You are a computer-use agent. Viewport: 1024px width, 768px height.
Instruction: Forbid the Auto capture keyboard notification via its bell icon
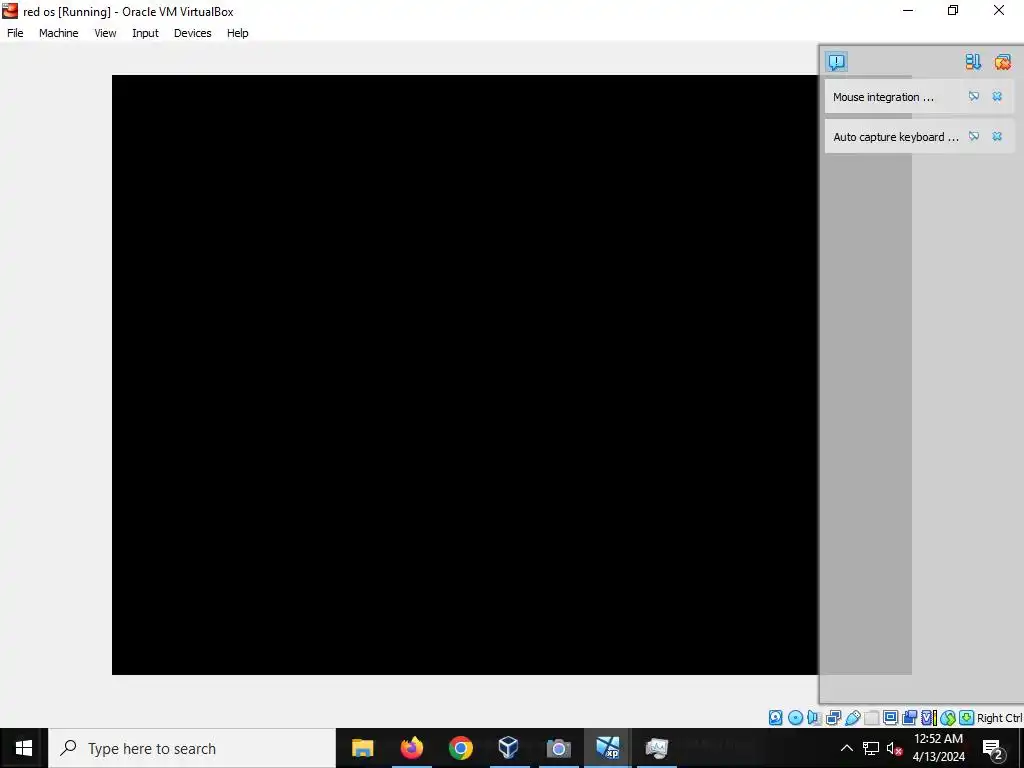pos(974,136)
